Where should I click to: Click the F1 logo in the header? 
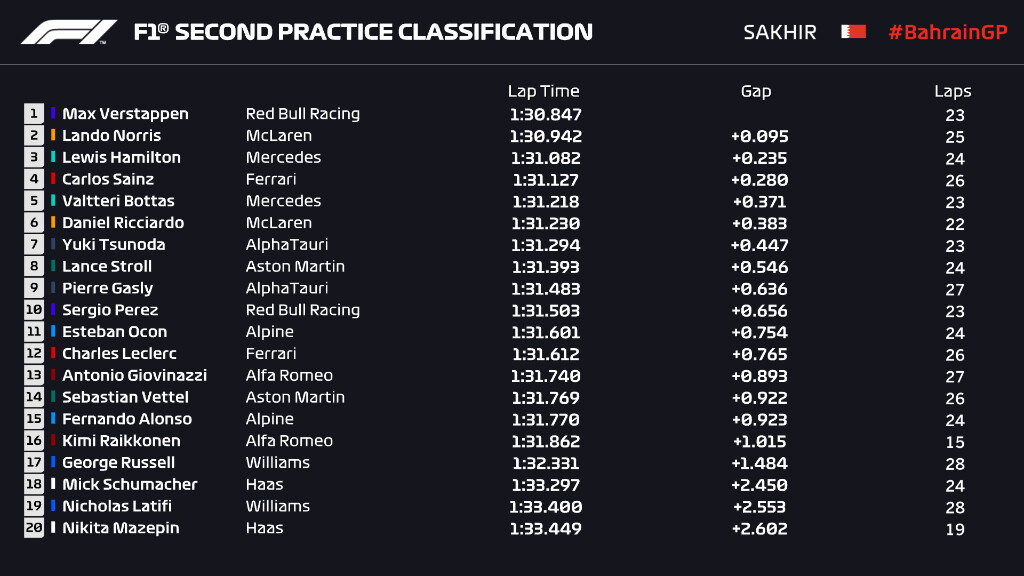(69, 32)
